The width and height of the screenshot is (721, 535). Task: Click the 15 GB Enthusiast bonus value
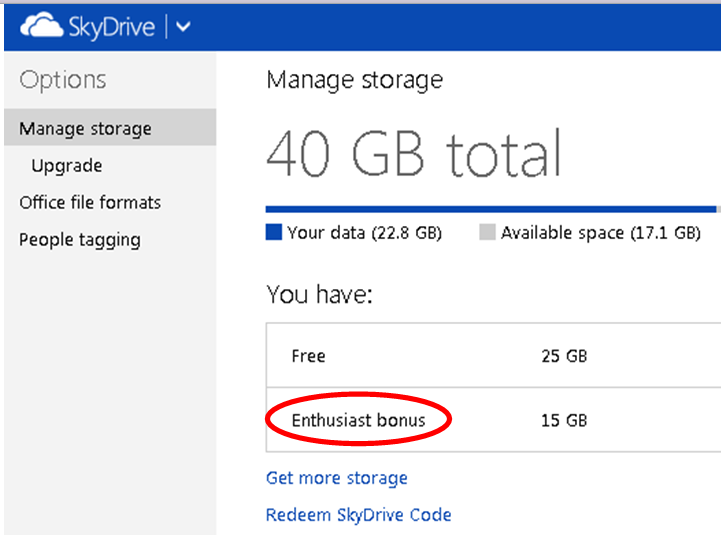[564, 420]
